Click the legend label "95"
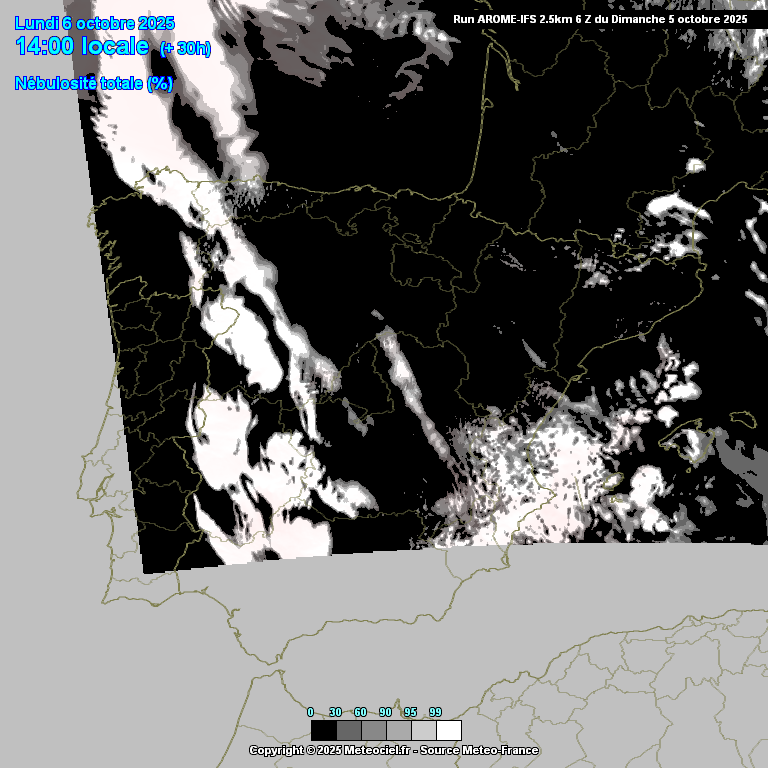 point(410,712)
